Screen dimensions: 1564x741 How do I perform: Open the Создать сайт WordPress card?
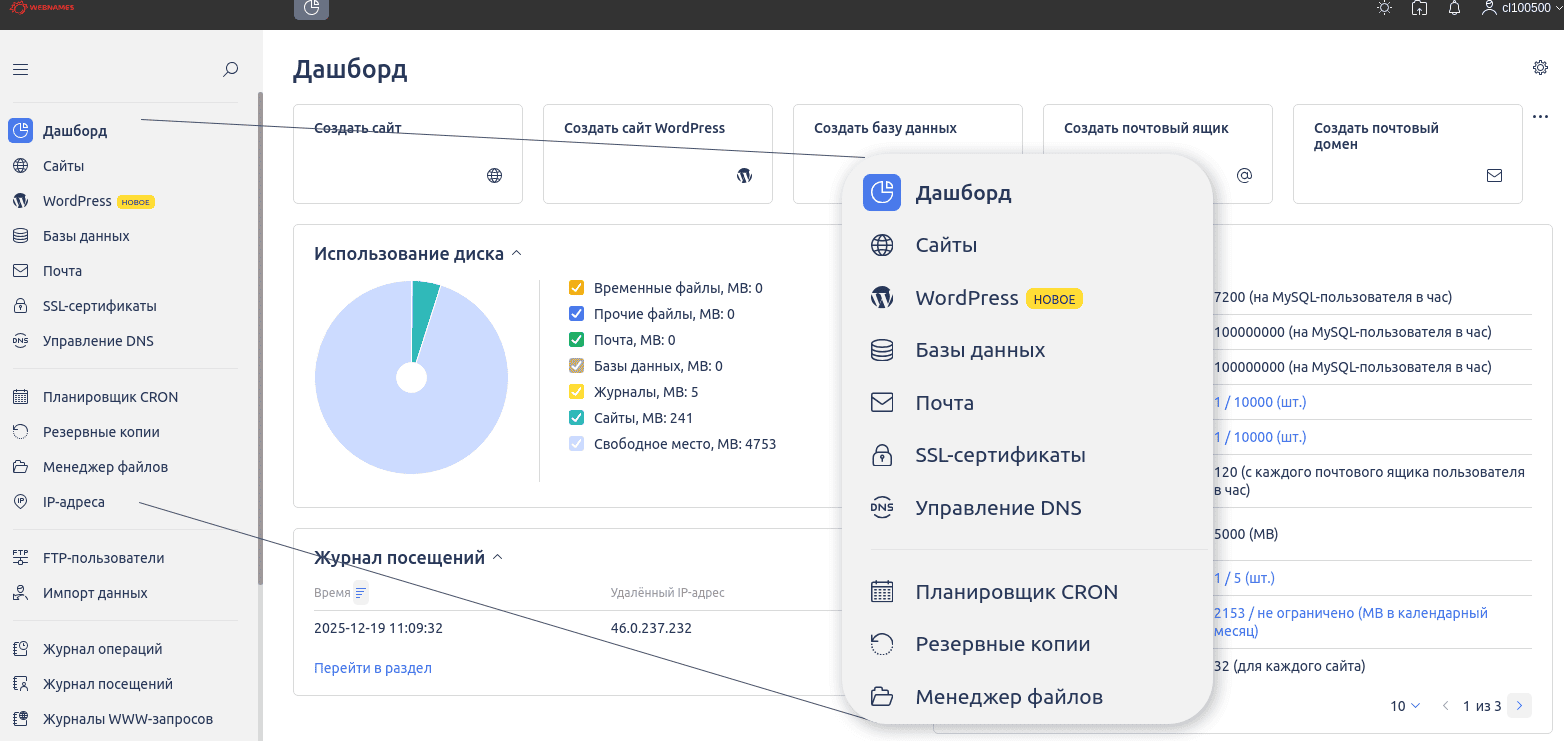coord(657,154)
